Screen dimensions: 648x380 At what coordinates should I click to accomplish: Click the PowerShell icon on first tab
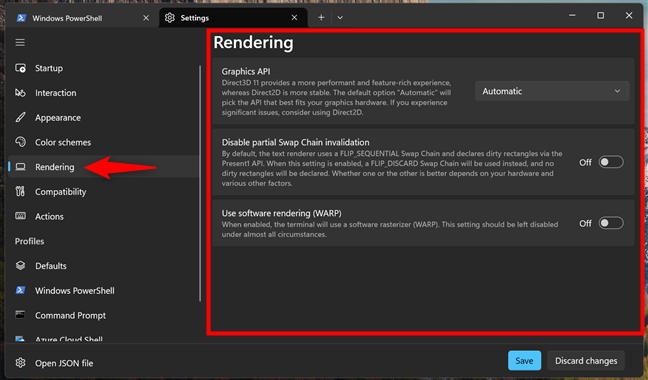click(x=21, y=18)
